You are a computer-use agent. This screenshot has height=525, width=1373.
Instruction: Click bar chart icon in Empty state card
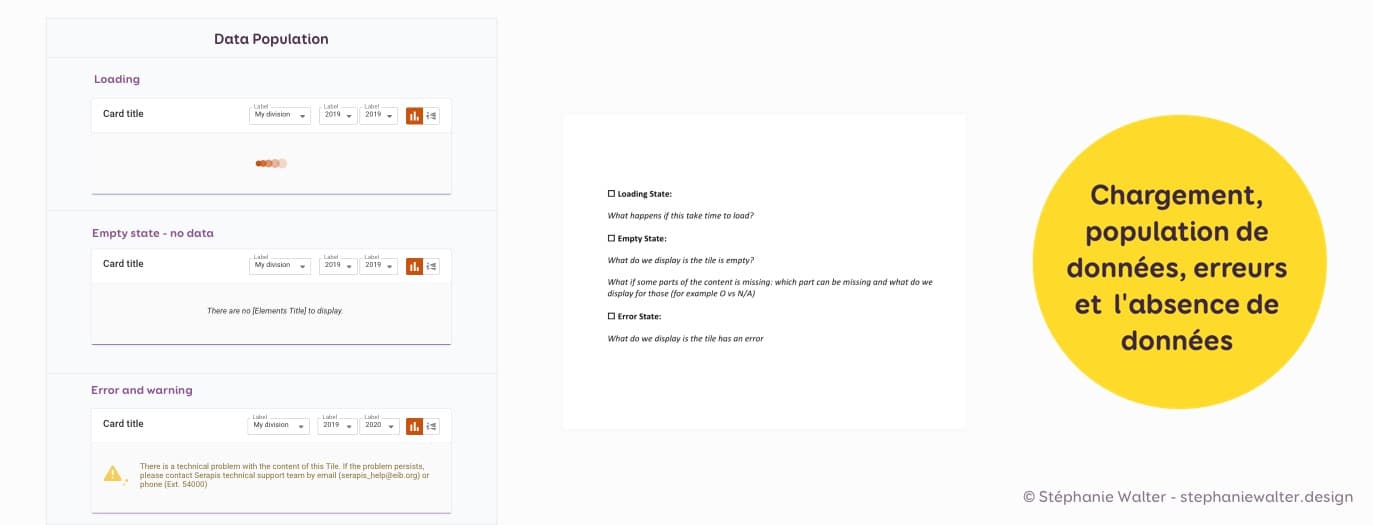click(x=414, y=266)
